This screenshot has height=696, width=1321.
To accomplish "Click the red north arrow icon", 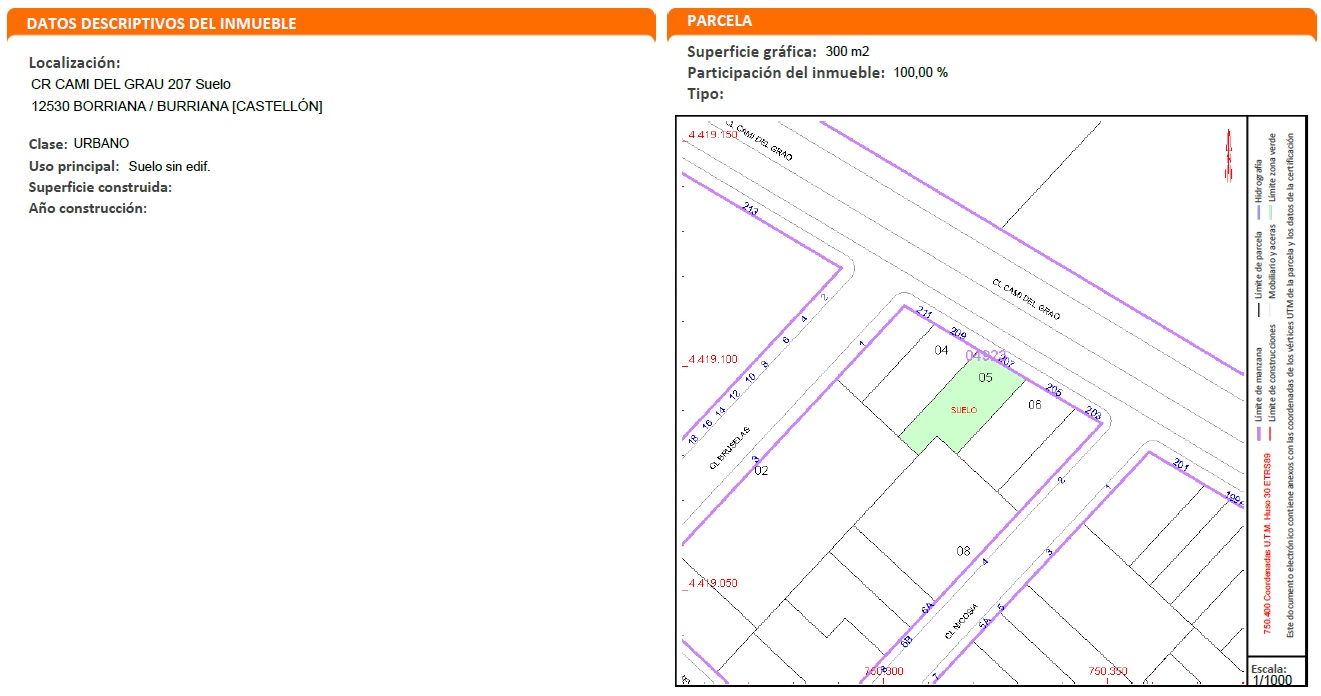I will tap(1226, 157).
